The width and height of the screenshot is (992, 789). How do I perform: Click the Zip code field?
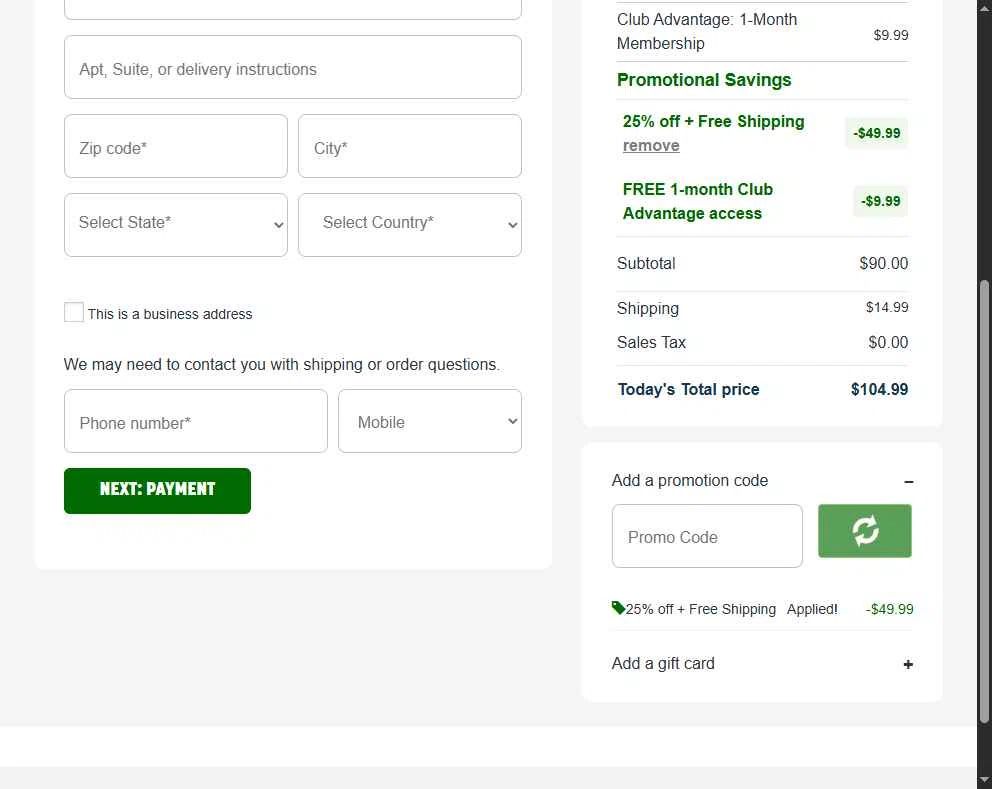point(176,146)
